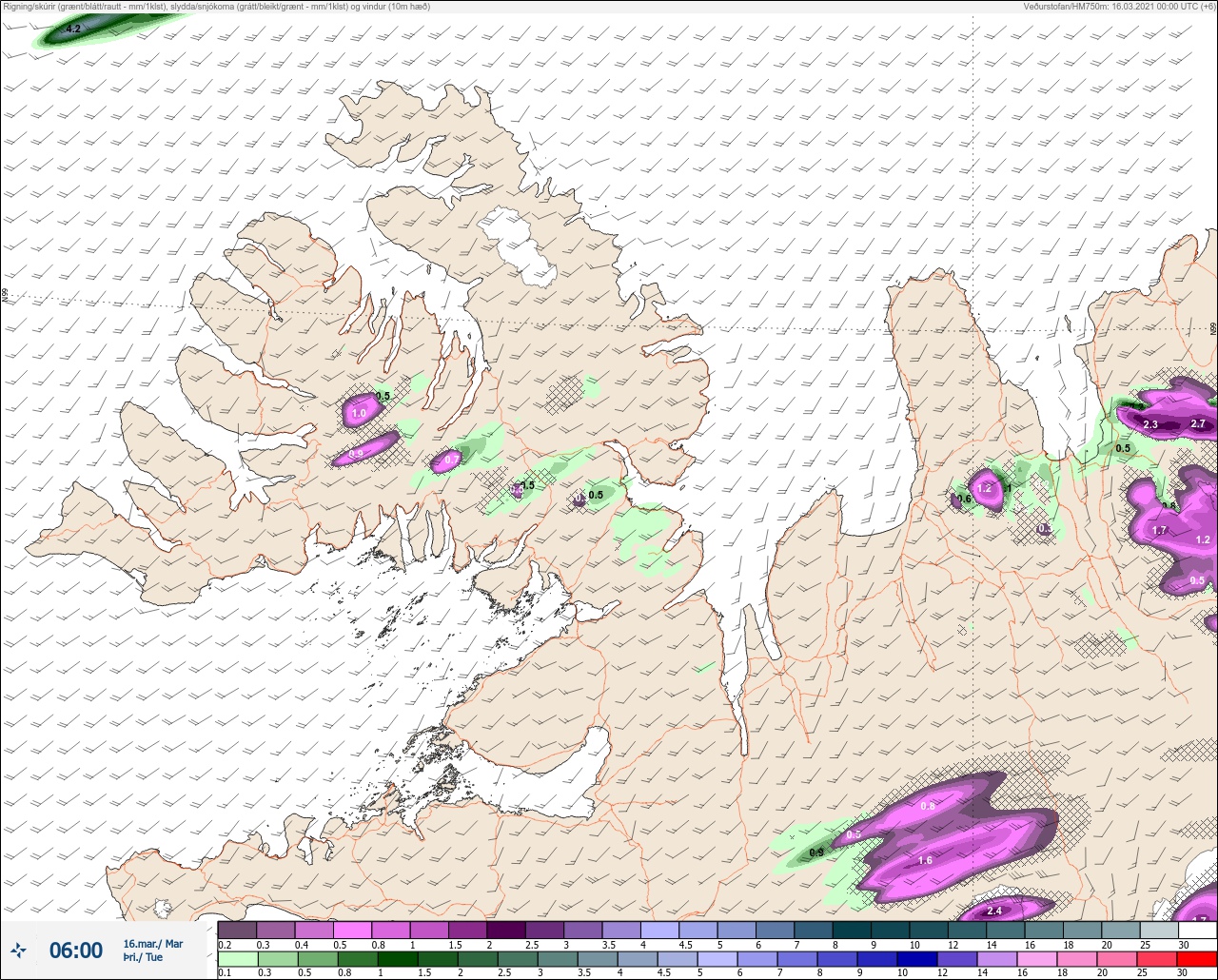Pick the red 30 swatch in bottom legend
Image resolution: width=1218 pixels, height=980 pixels.
[1197, 958]
